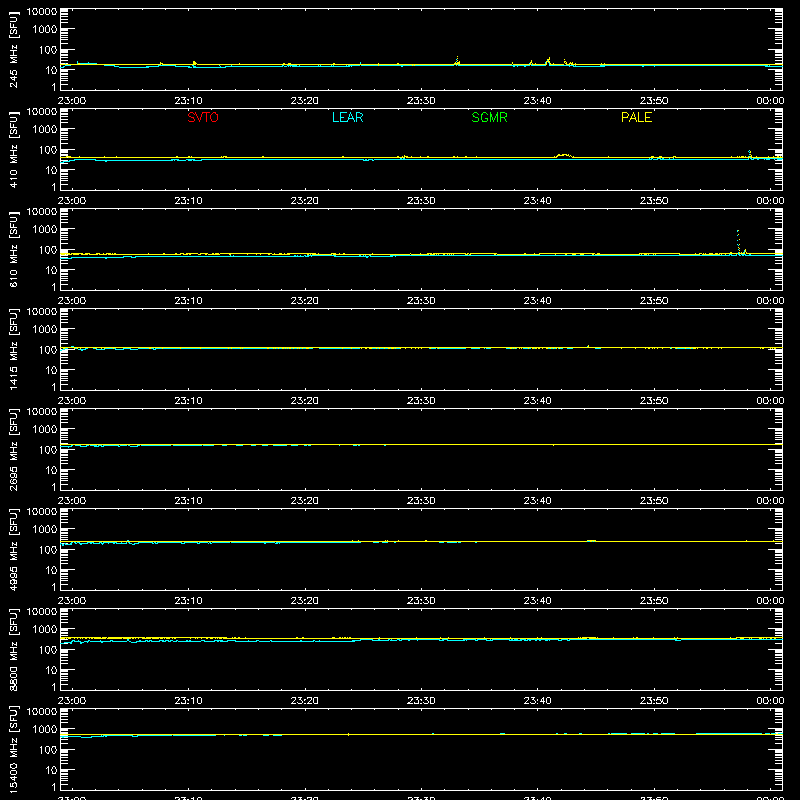Viewport: 800px width, 800px height.
Task: Click 23:30 label under 1415 MHz panel
Action: (421, 401)
